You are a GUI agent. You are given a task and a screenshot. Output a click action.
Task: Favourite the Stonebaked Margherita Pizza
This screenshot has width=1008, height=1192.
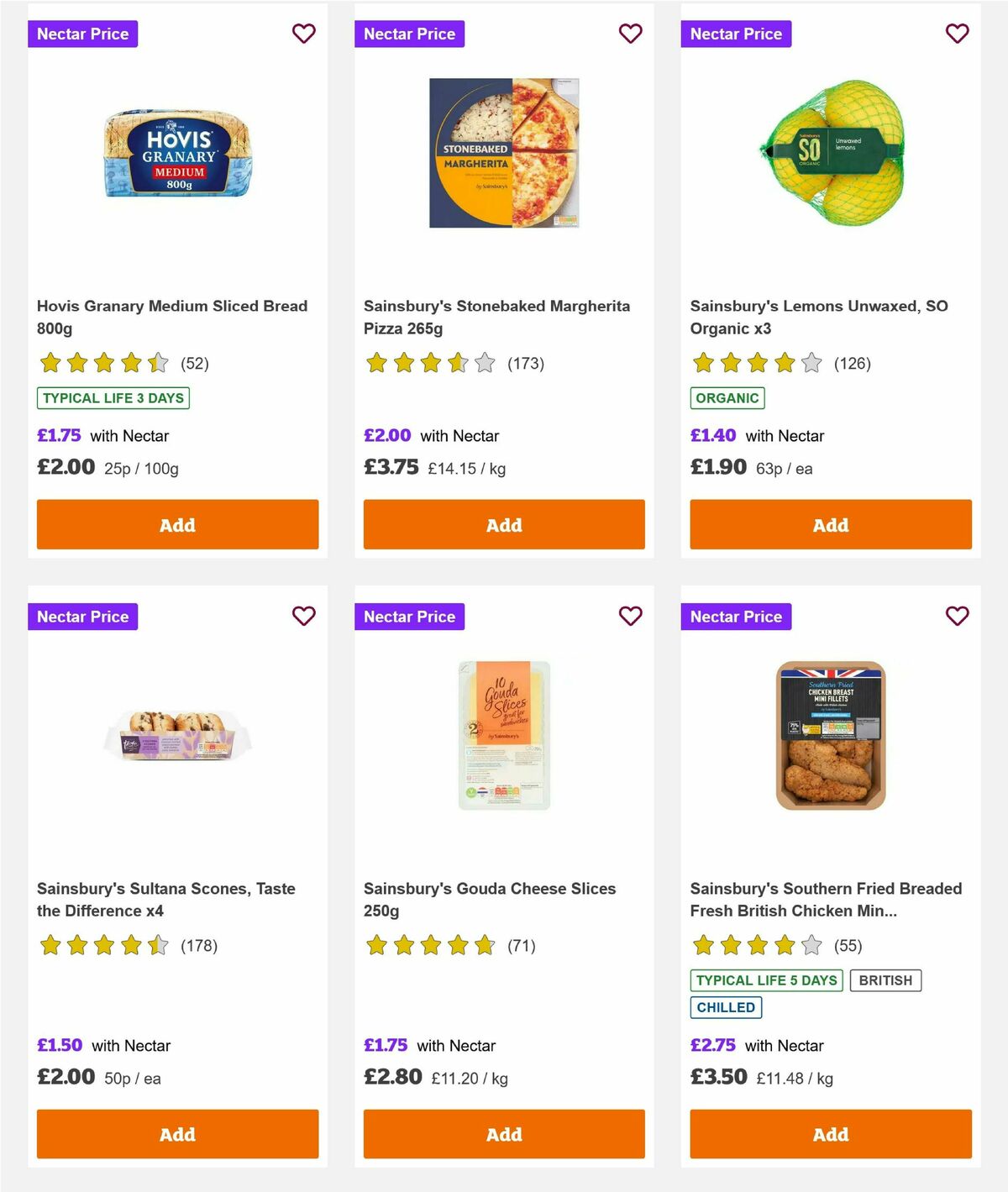point(630,34)
